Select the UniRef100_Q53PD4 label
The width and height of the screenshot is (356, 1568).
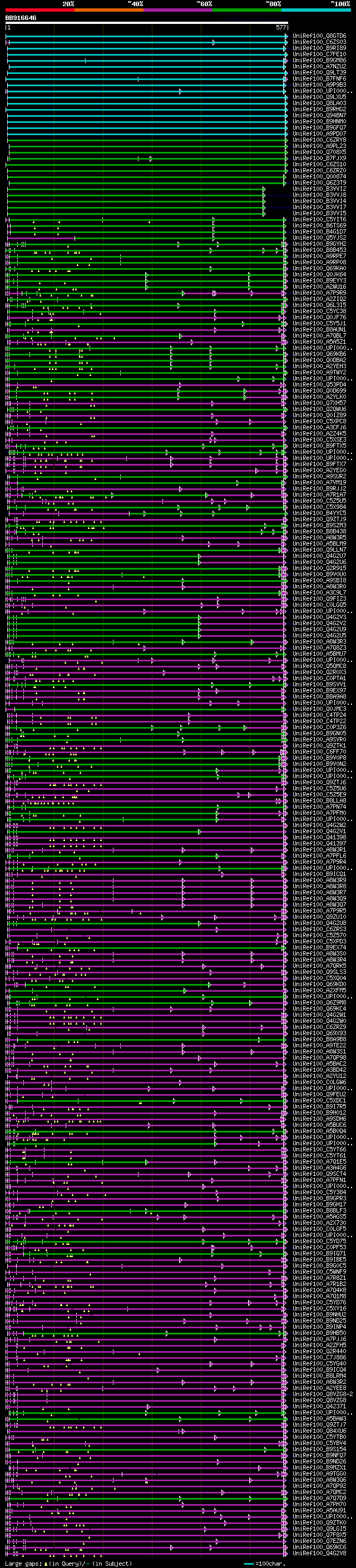click(x=319, y=385)
